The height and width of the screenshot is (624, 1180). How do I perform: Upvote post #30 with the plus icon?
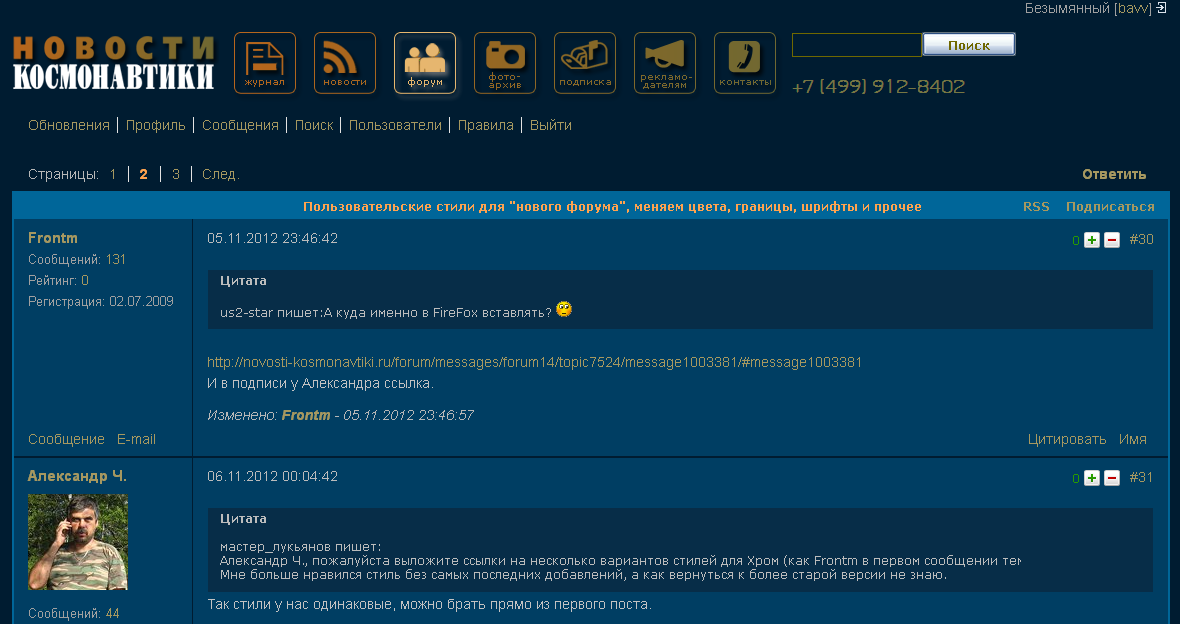pyautogui.click(x=1092, y=240)
